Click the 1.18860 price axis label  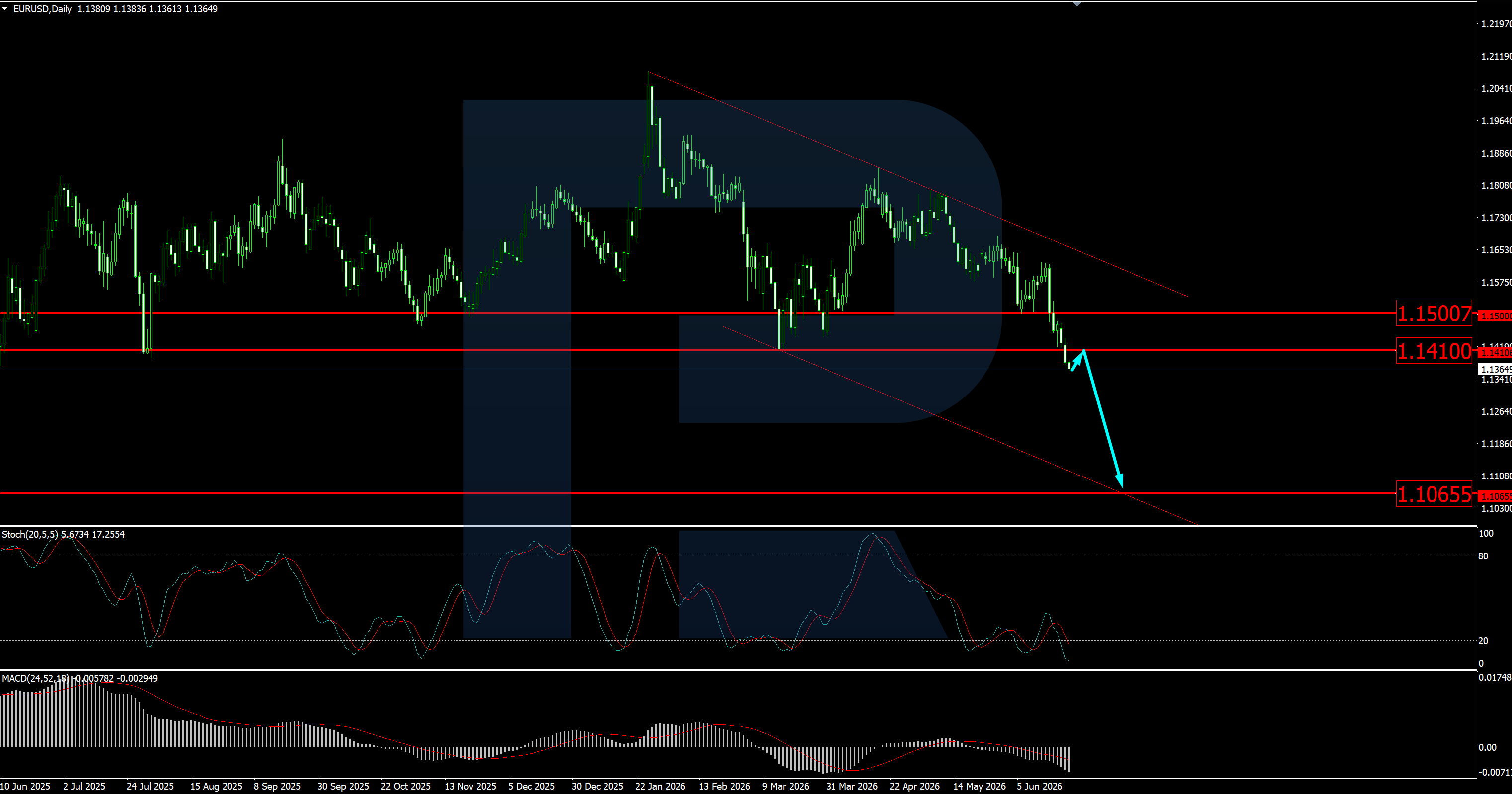[1496, 153]
